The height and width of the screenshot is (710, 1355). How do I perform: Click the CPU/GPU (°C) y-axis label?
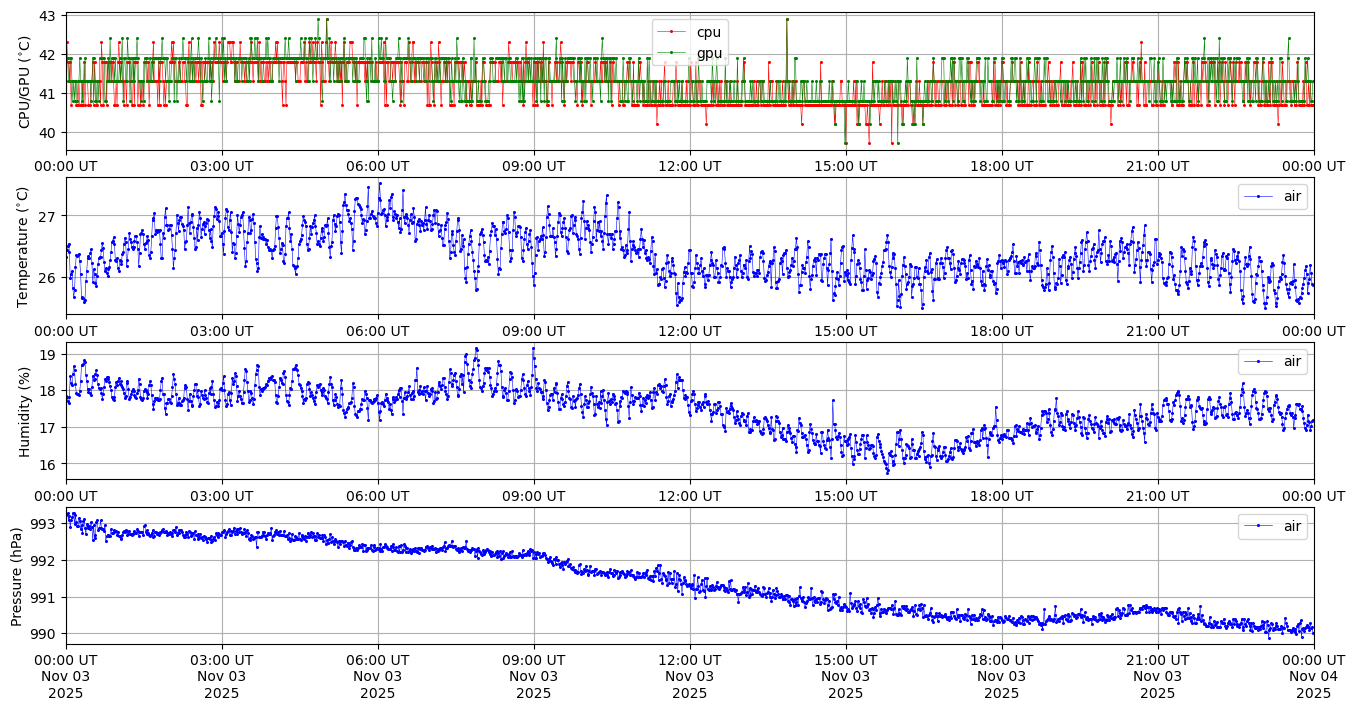point(25,82)
